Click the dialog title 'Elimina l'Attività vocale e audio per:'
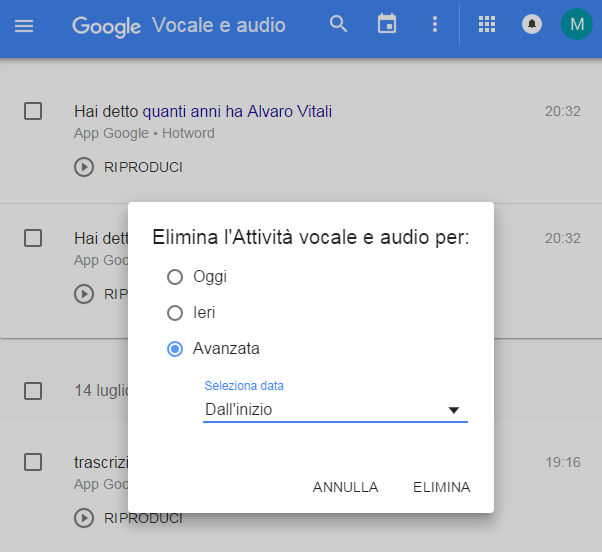 click(311, 237)
